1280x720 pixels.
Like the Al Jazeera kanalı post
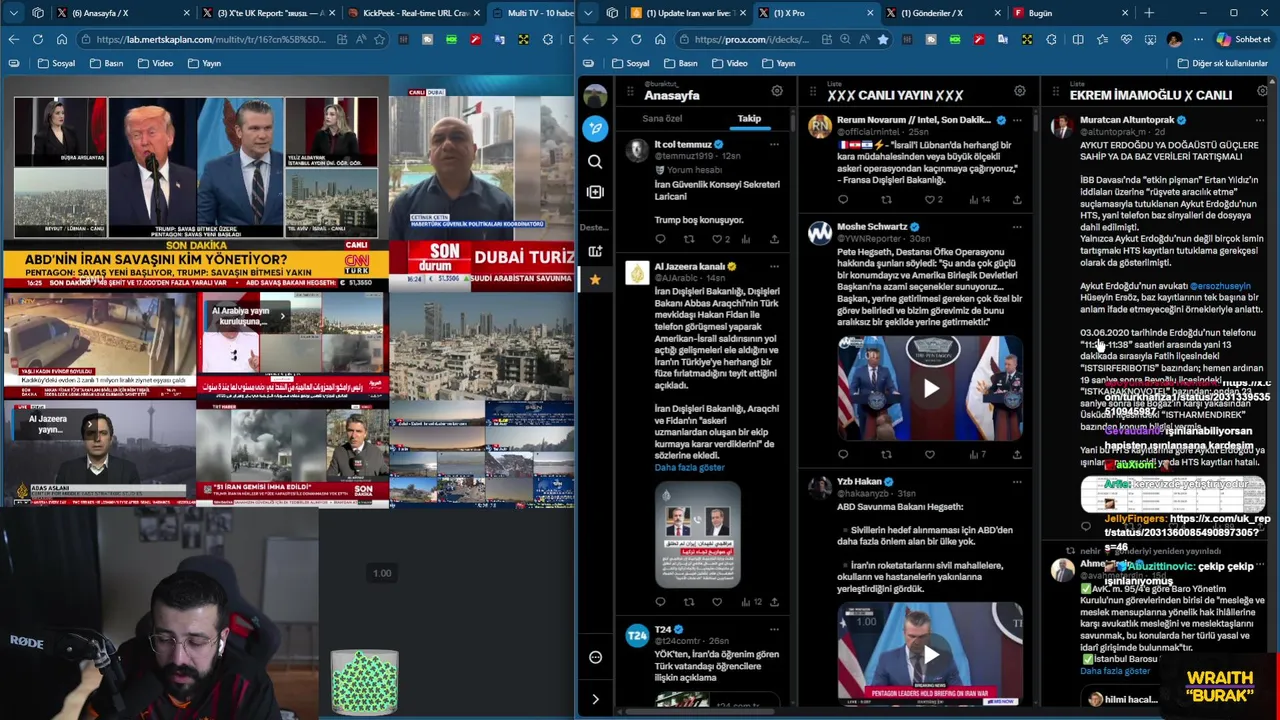pos(716,602)
